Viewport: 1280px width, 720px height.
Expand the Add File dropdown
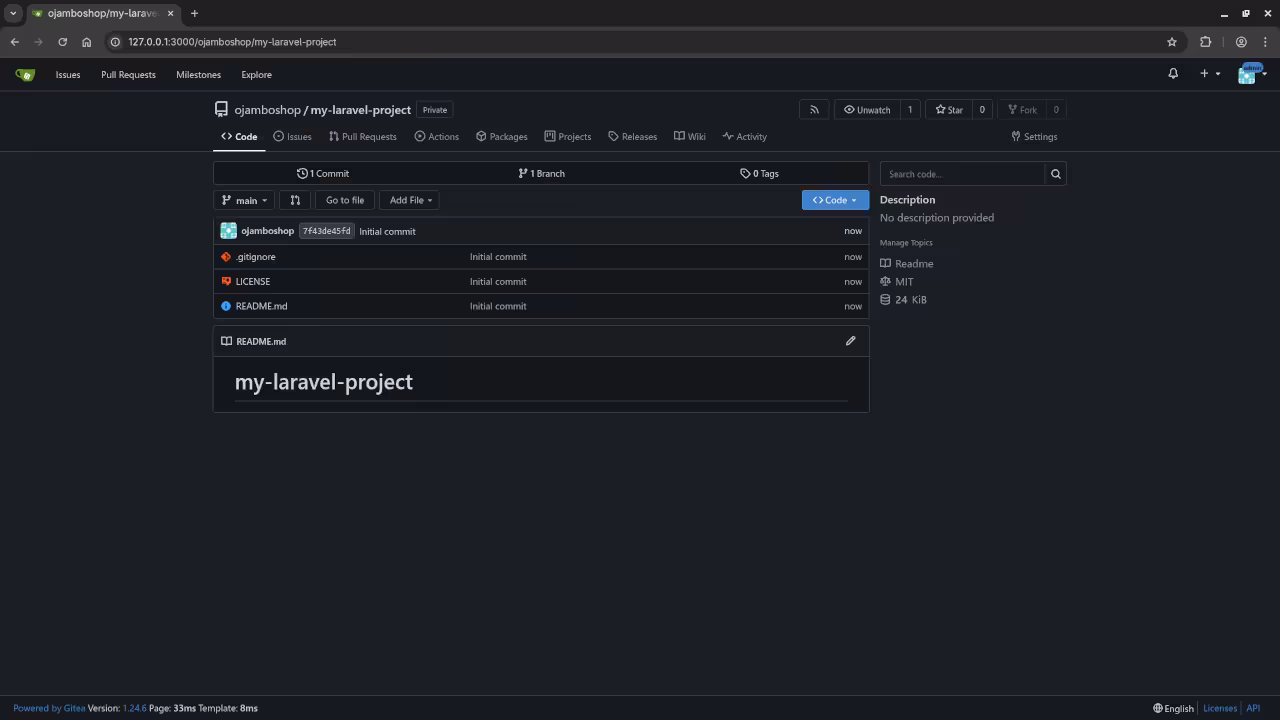411,200
